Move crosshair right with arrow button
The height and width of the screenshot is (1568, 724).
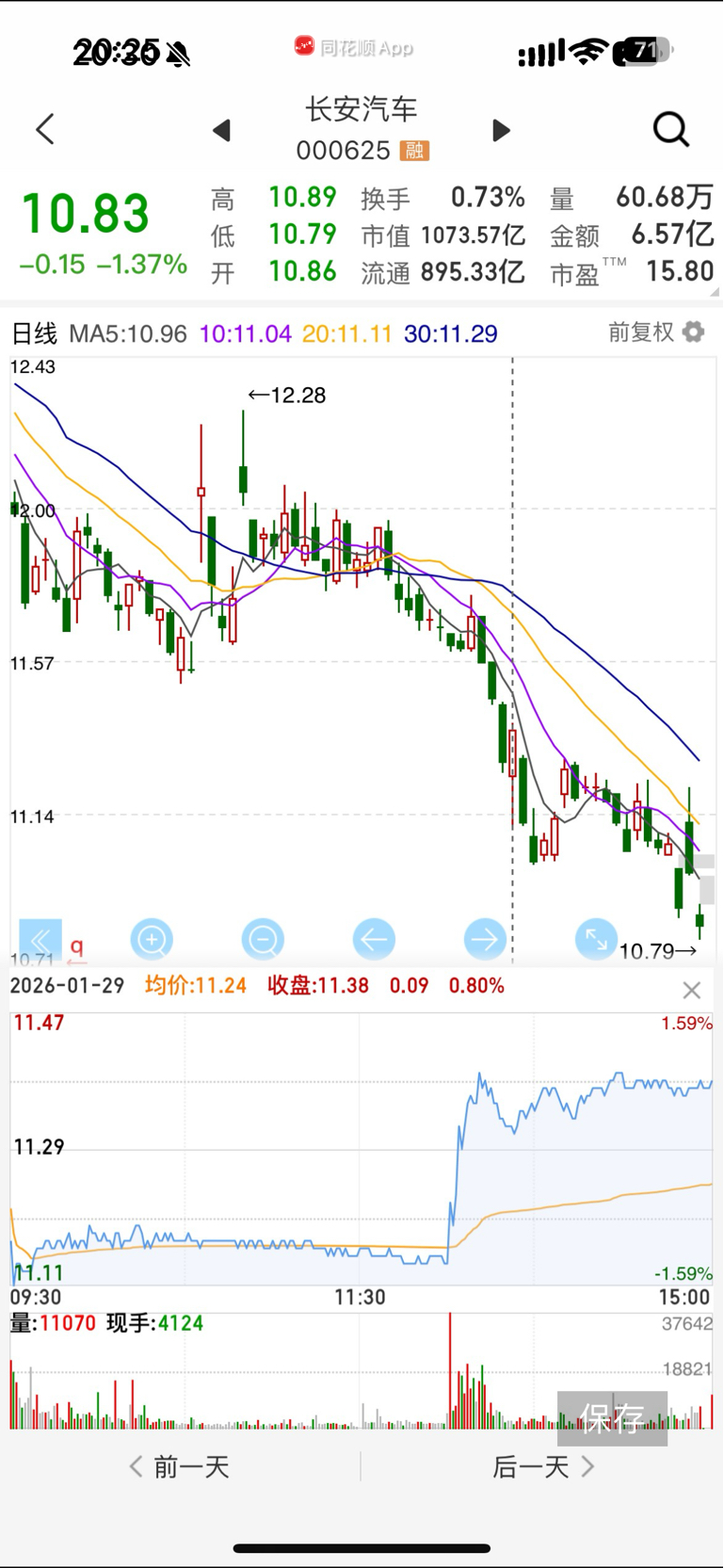coord(485,939)
